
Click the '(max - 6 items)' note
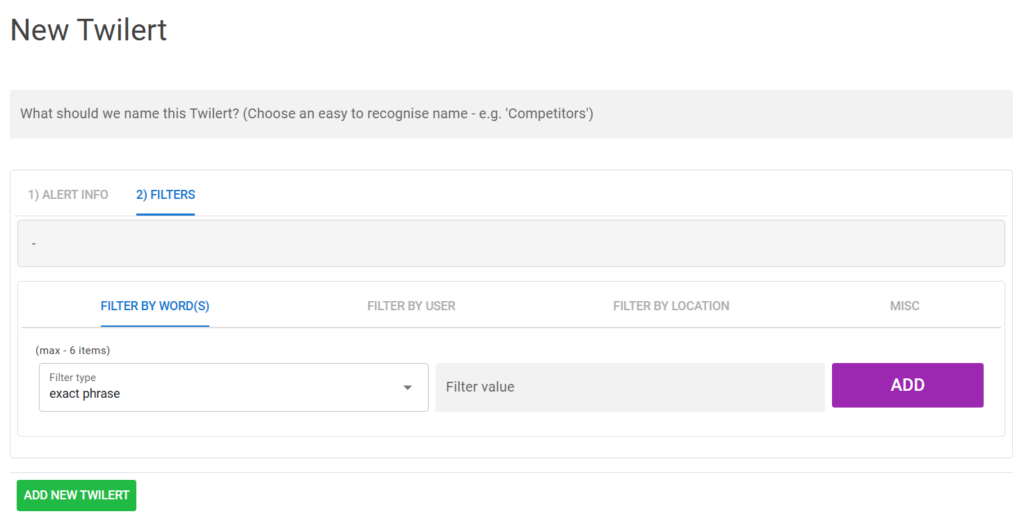(x=72, y=351)
